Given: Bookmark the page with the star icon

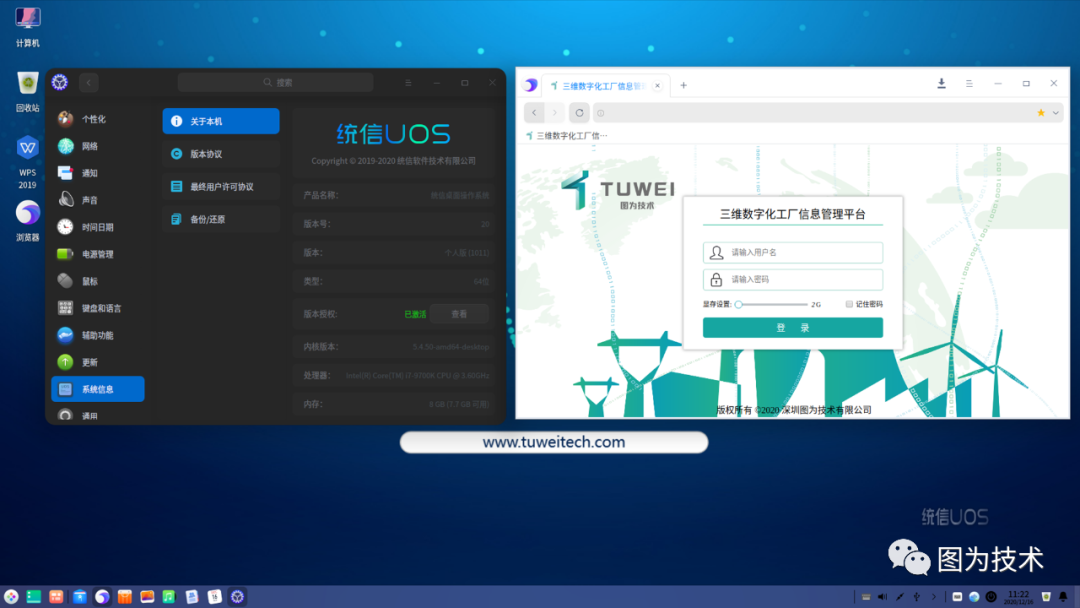Looking at the screenshot, I should point(1041,113).
